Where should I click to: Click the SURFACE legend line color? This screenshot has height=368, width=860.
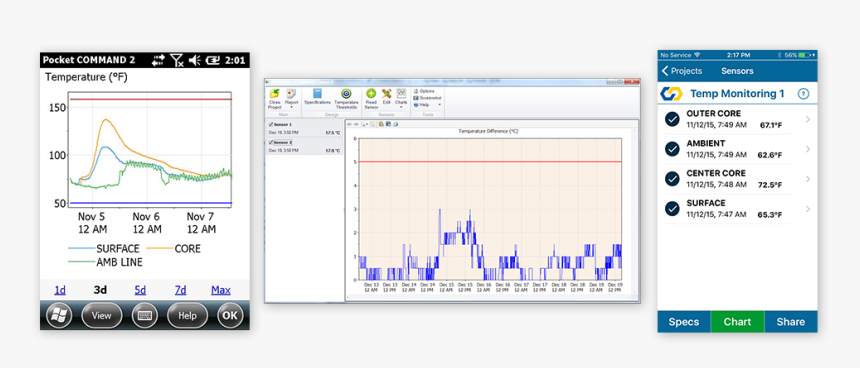(81, 248)
